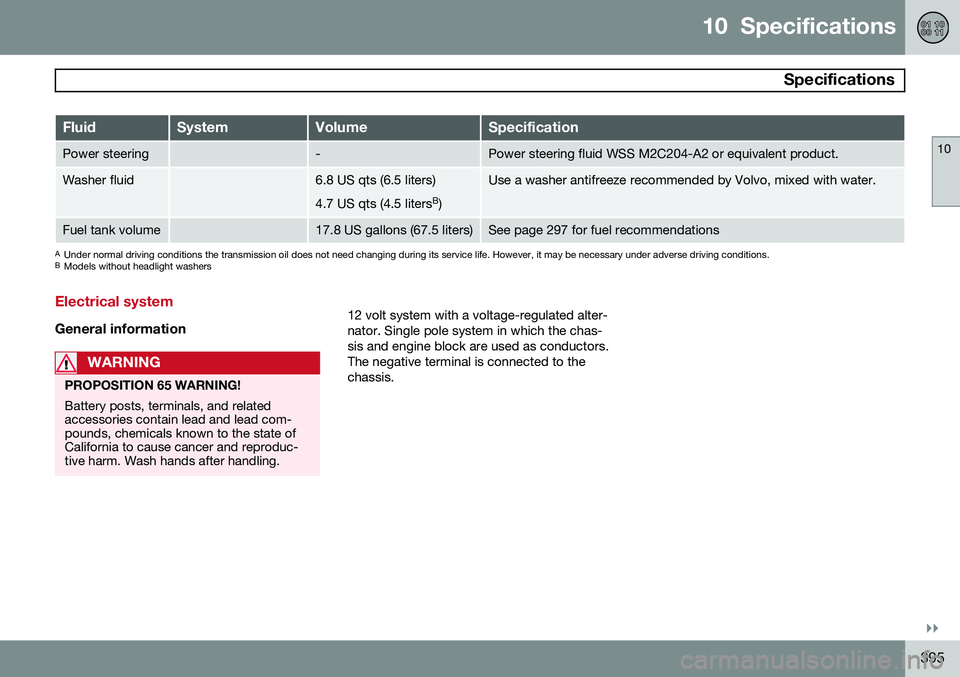Screen dimensions: 960x677
Task: Click the warning triangle icon
Action: pos(66,363)
